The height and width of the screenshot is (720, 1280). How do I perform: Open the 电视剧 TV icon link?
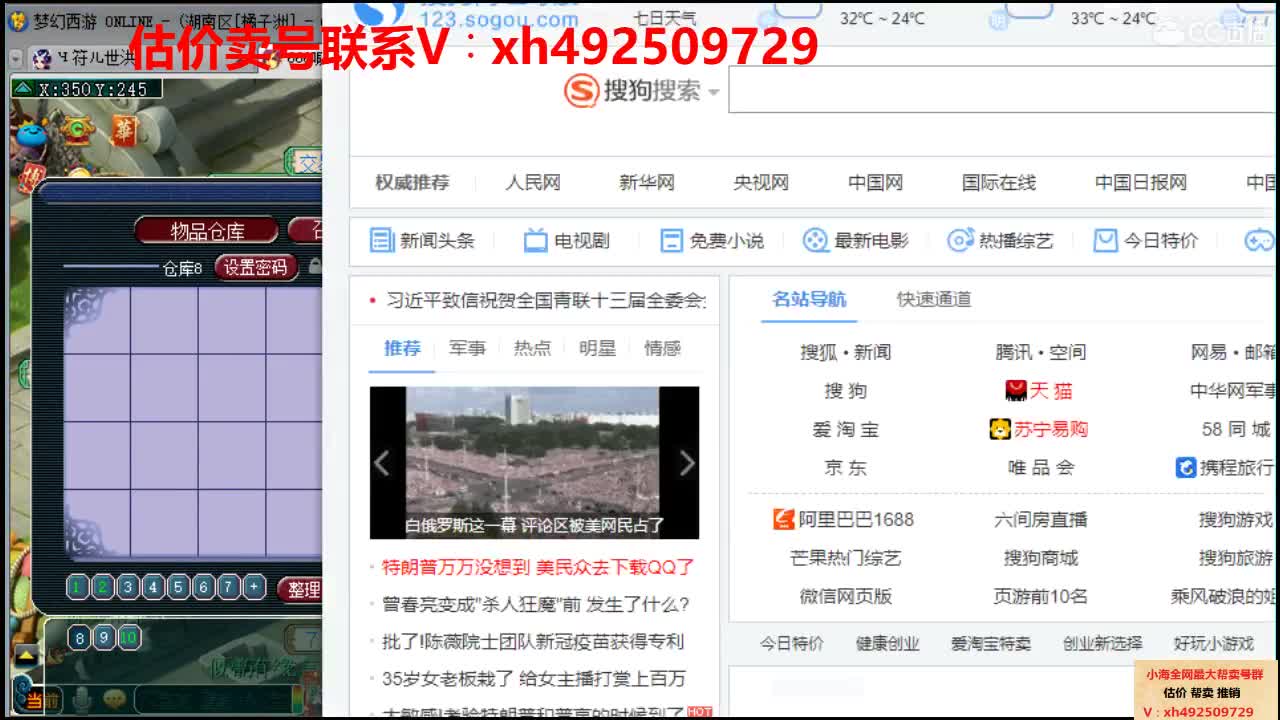click(536, 240)
